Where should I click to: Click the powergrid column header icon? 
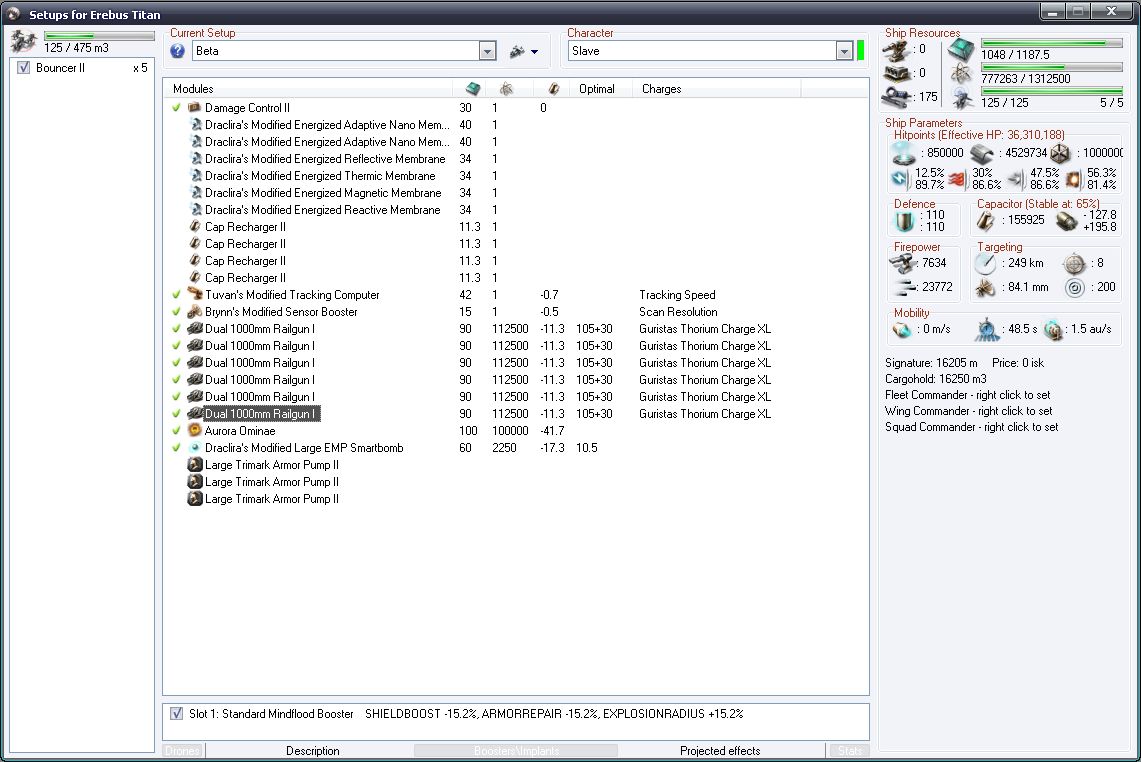(506, 89)
